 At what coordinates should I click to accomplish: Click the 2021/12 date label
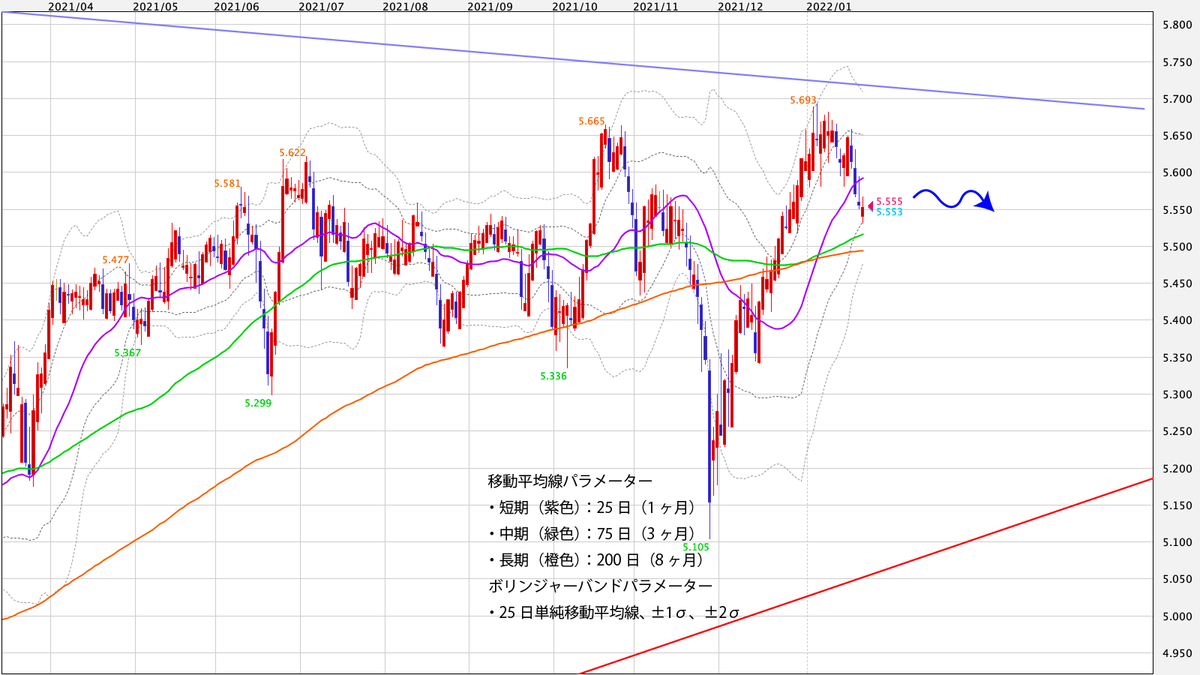pyautogui.click(x=741, y=6)
